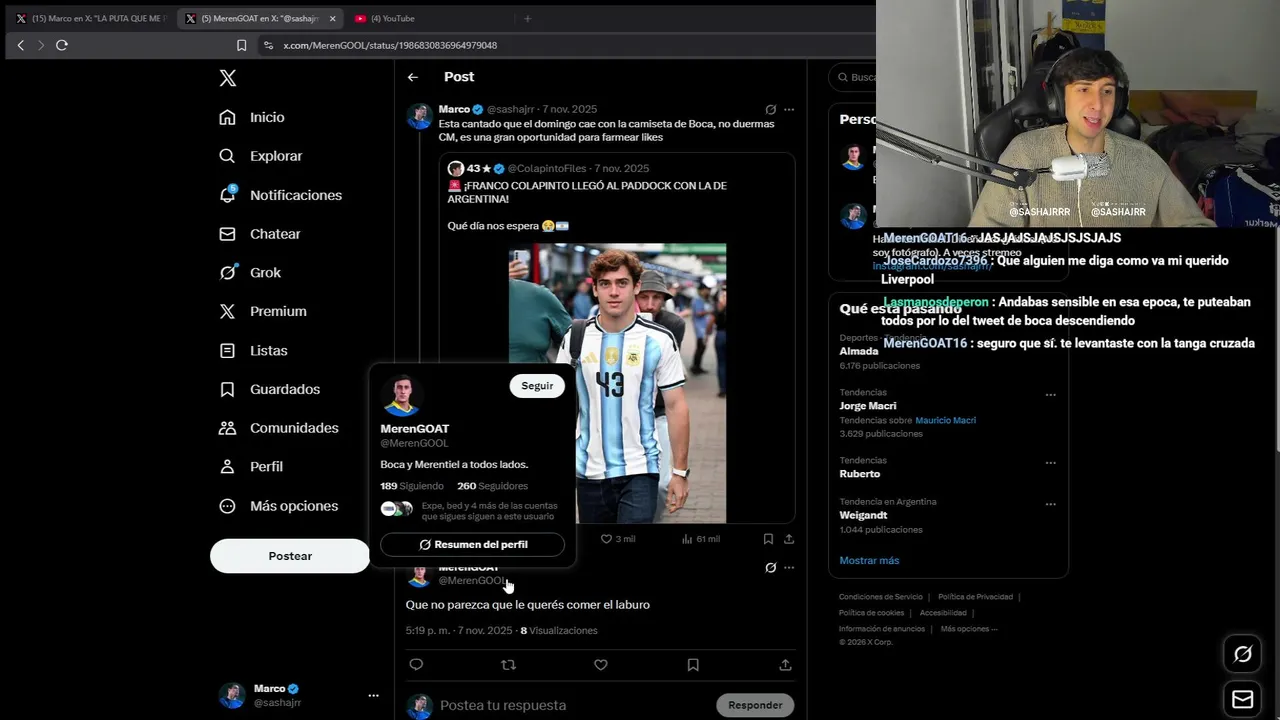Open Chatear in the sidebar

tap(260, 234)
